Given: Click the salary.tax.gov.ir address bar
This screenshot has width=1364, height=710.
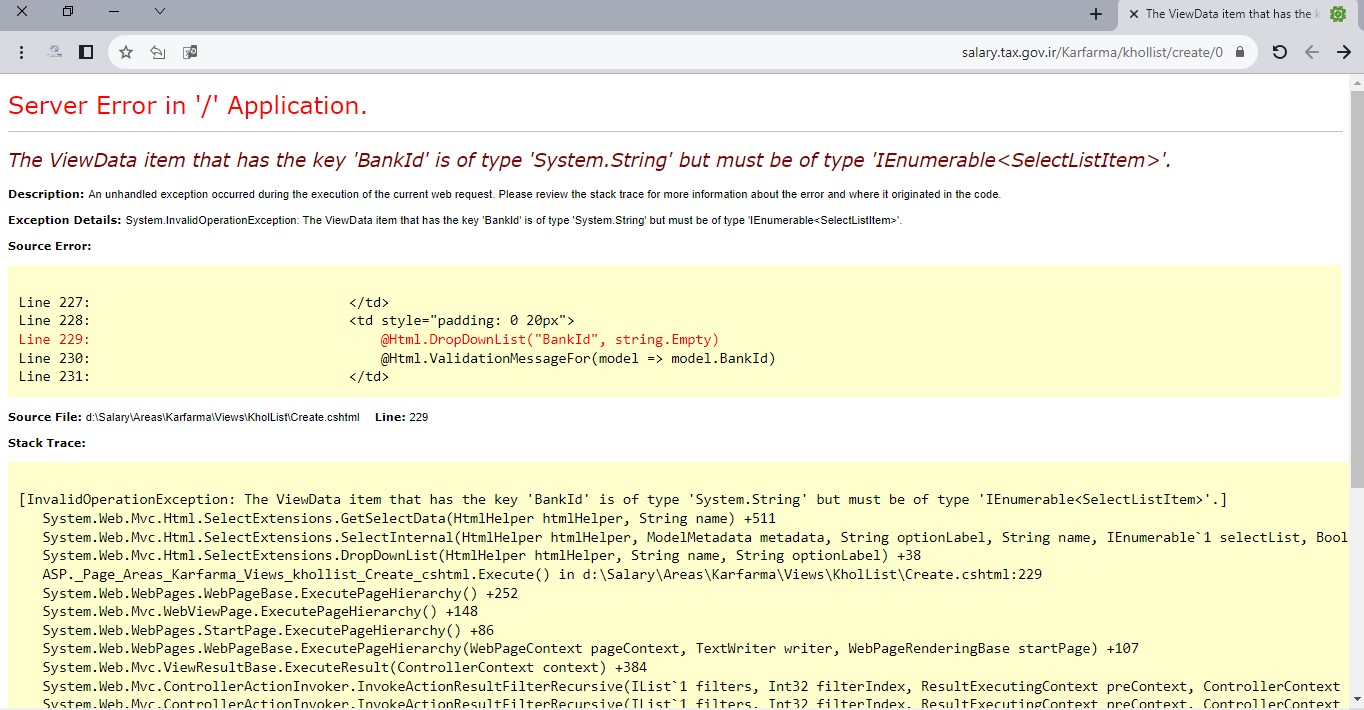Looking at the screenshot, I should 700,52.
